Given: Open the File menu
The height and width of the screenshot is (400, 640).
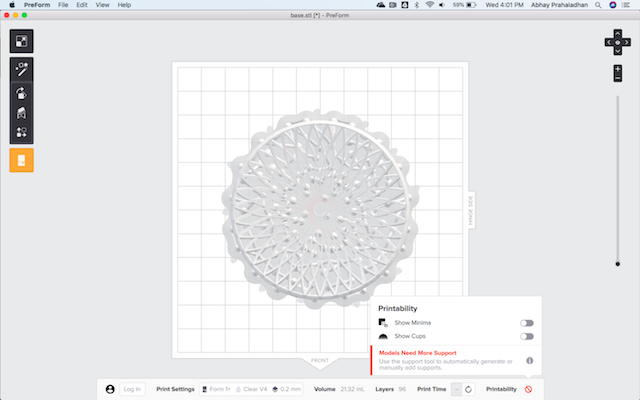Looking at the screenshot, I should [x=63, y=5].
